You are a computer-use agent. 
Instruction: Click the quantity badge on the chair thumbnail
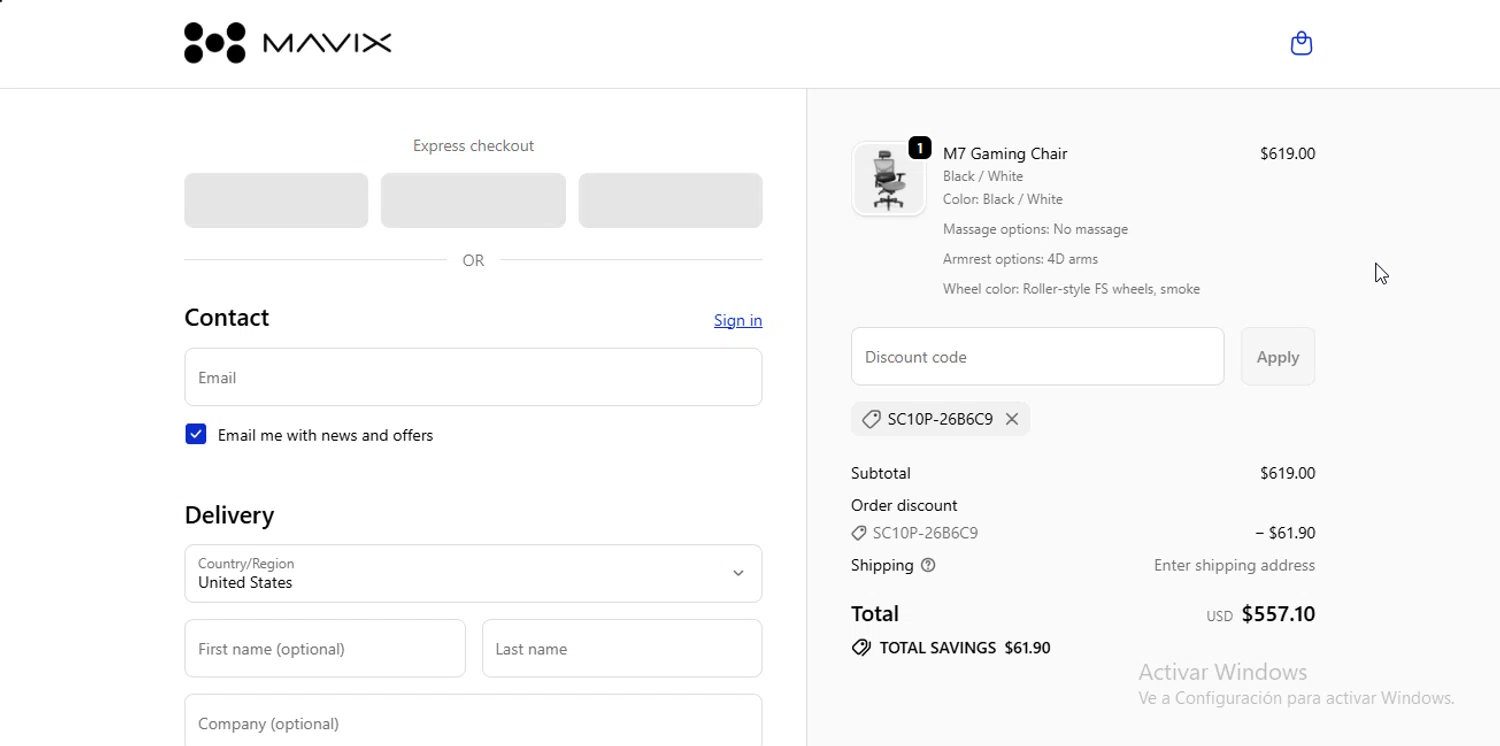(920, 148)
